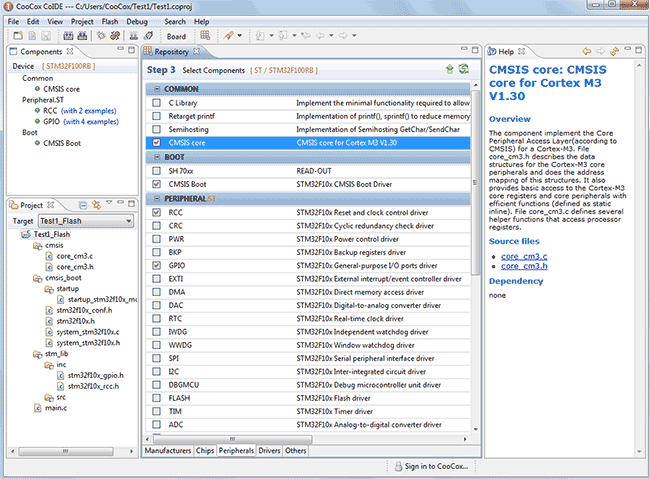Viewport: 650px width, 479px height.
Task: Click the Board toolbar button
Action: (x=176, y=36)
